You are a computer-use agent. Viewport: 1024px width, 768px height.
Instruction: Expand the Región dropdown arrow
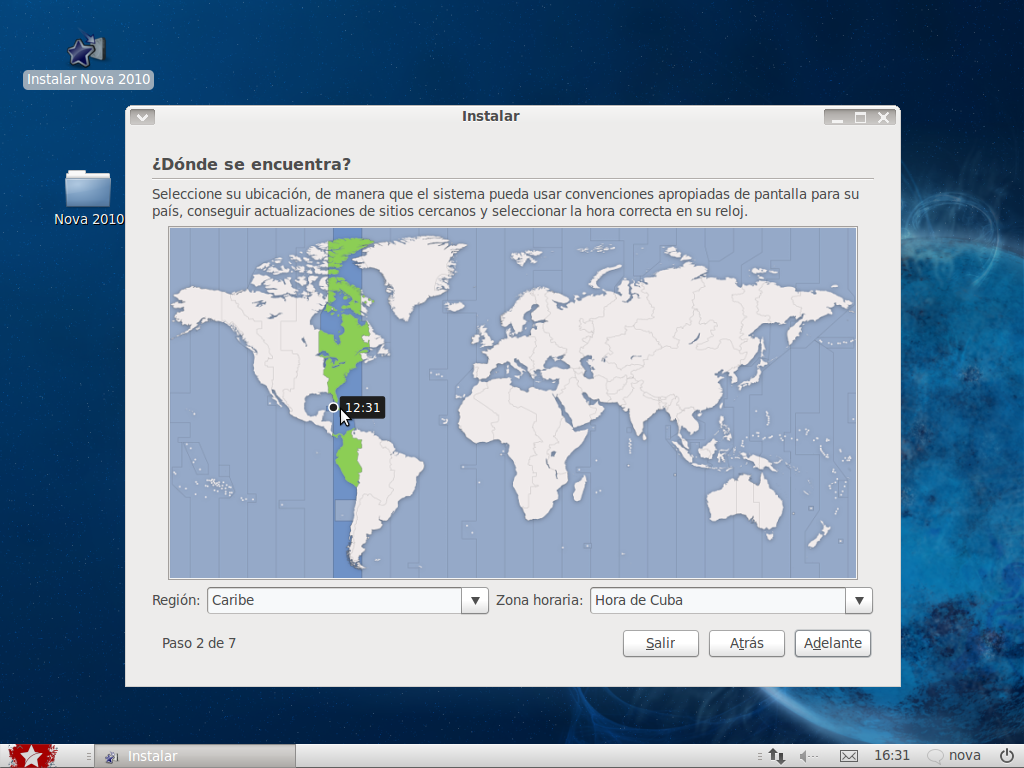click(x=475, y=601)
